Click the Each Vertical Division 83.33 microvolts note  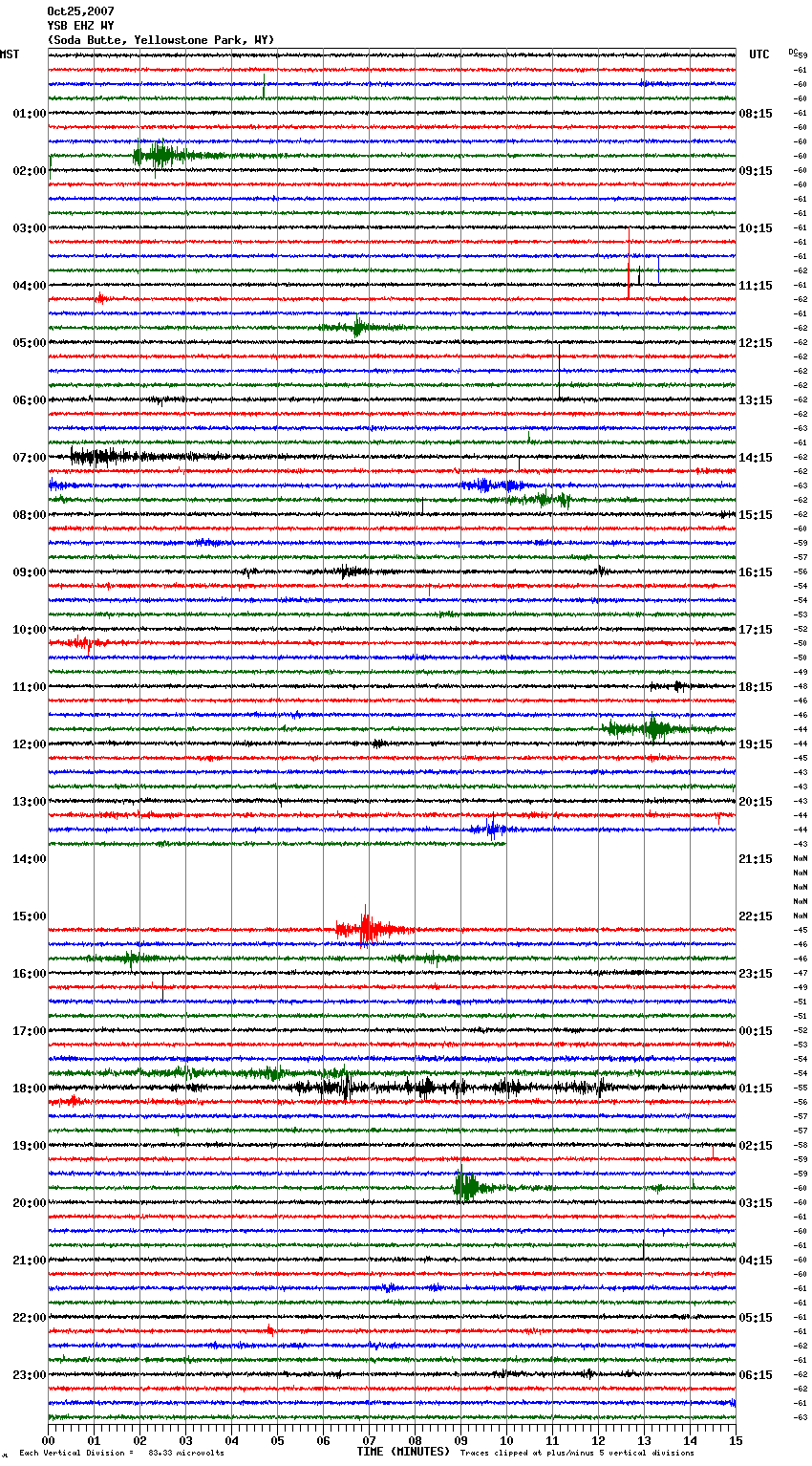pyautogui.click(x=122, y=1453)
